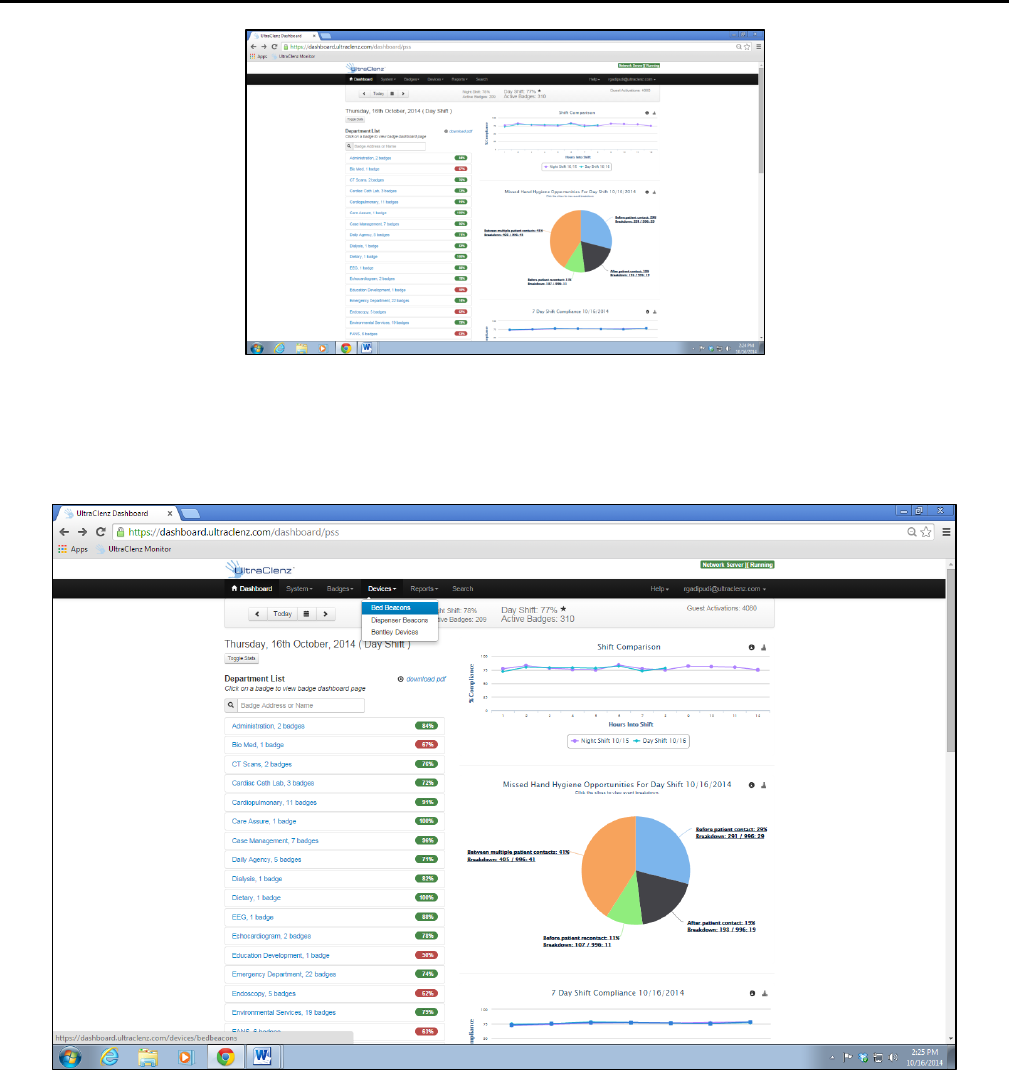The width and height of the screenshot is (1009, 1070).
Task: Click the address bar URL in the lower screenshot
Action: (x=233, y=532)
